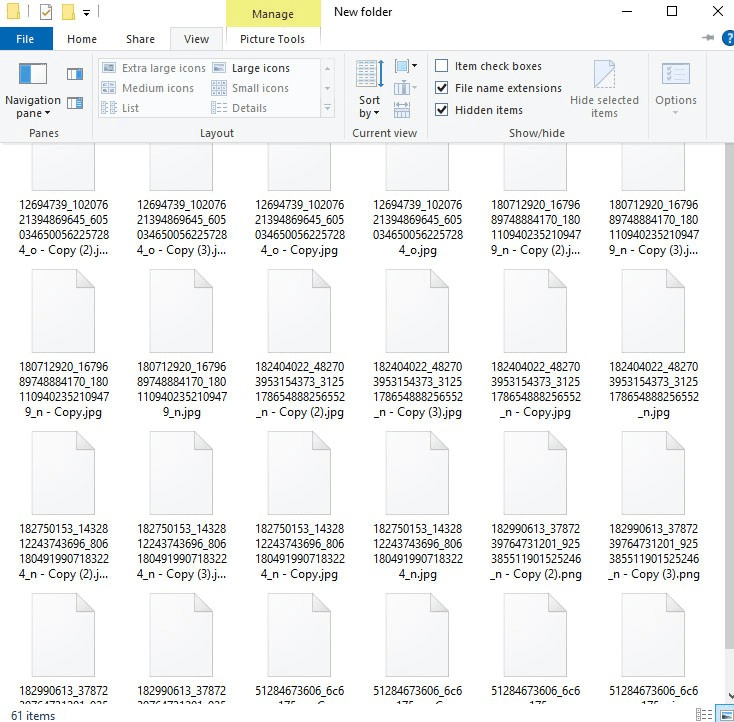
Task: Open the Sort by dropdown
Action: coord(369,89)
